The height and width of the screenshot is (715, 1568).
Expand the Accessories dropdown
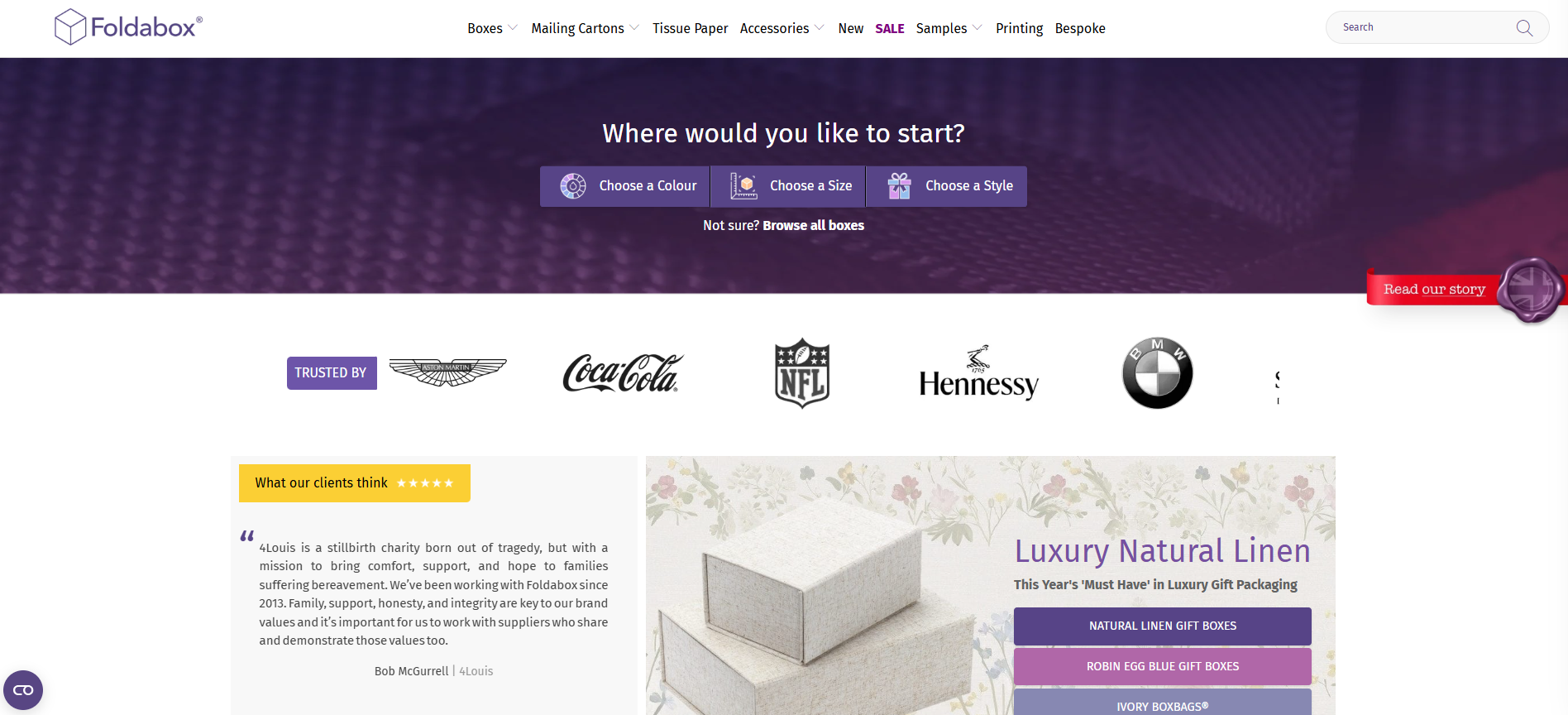pyautogui.click(x=782, y=28)
